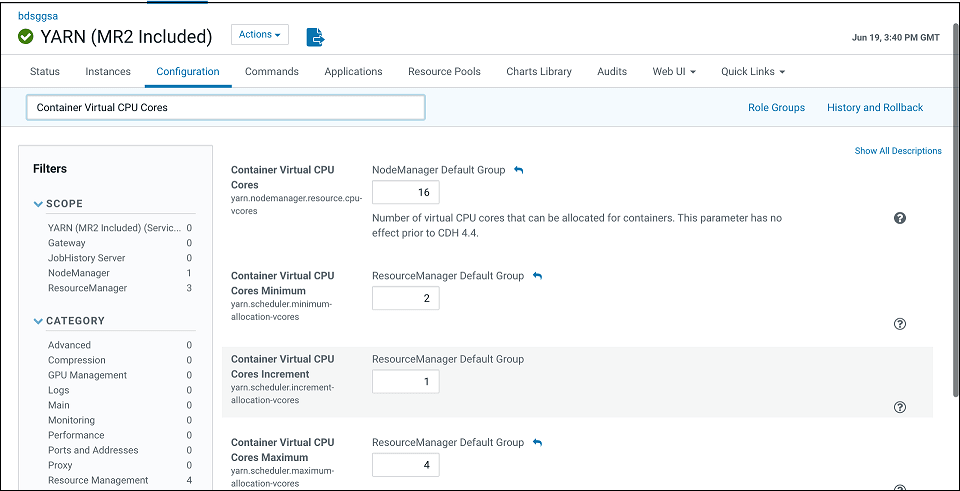Open the Quick Links dropdown

753,72
